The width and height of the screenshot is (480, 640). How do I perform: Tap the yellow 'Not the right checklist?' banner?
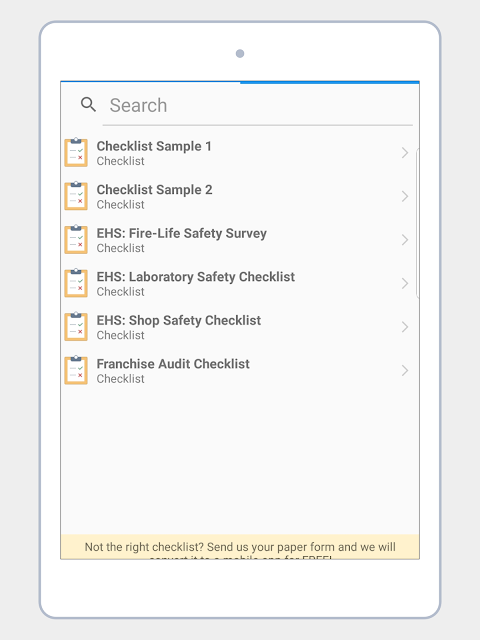(240, 547)
